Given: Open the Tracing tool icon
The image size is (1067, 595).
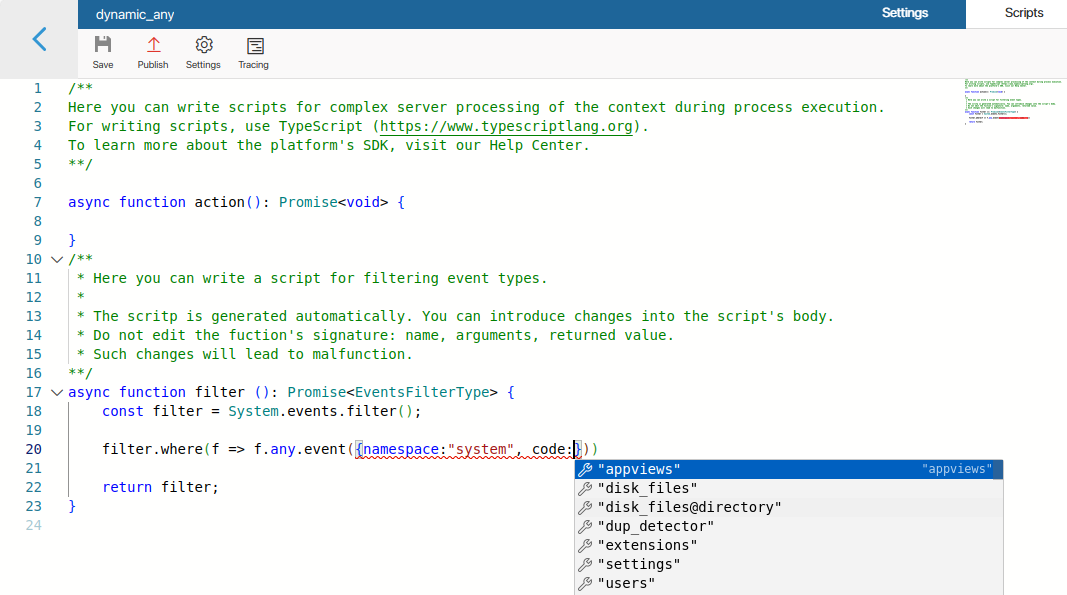Looking at the screenshot, I should click(254, 46).
